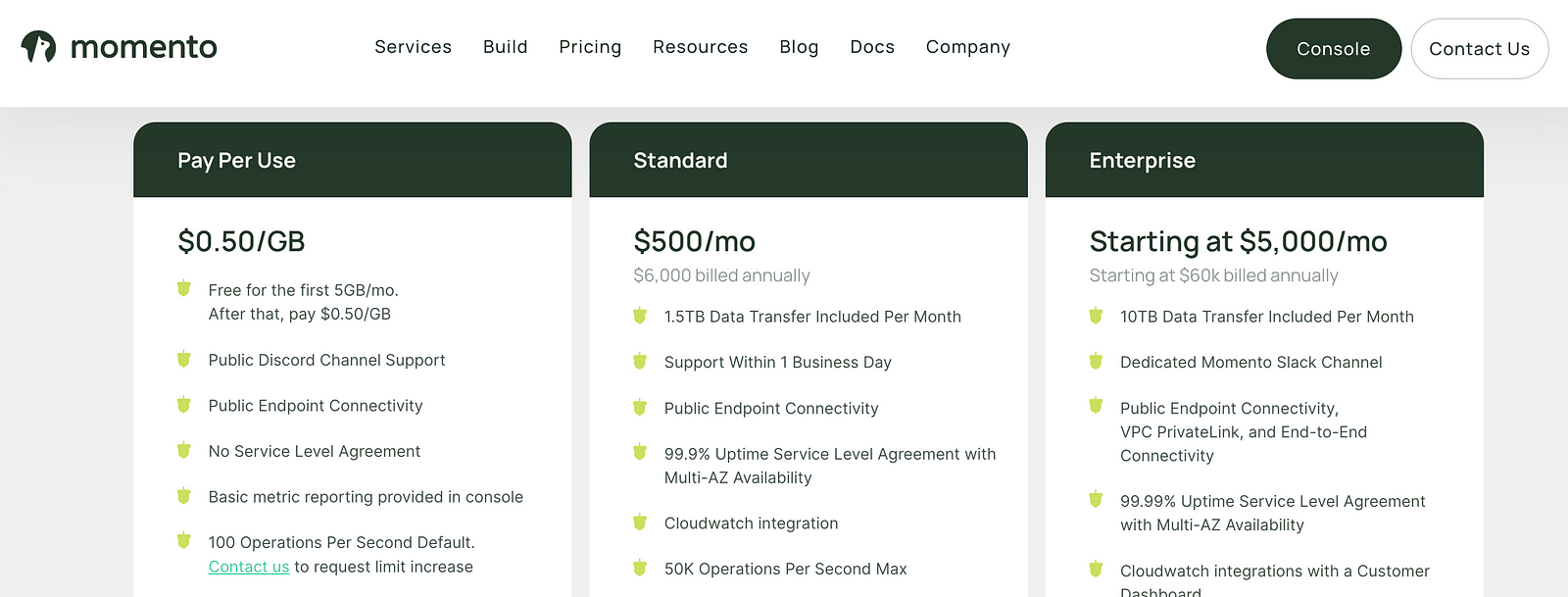Click bullet icon beside 50K Operations Per Second Max

coord(640,568)
